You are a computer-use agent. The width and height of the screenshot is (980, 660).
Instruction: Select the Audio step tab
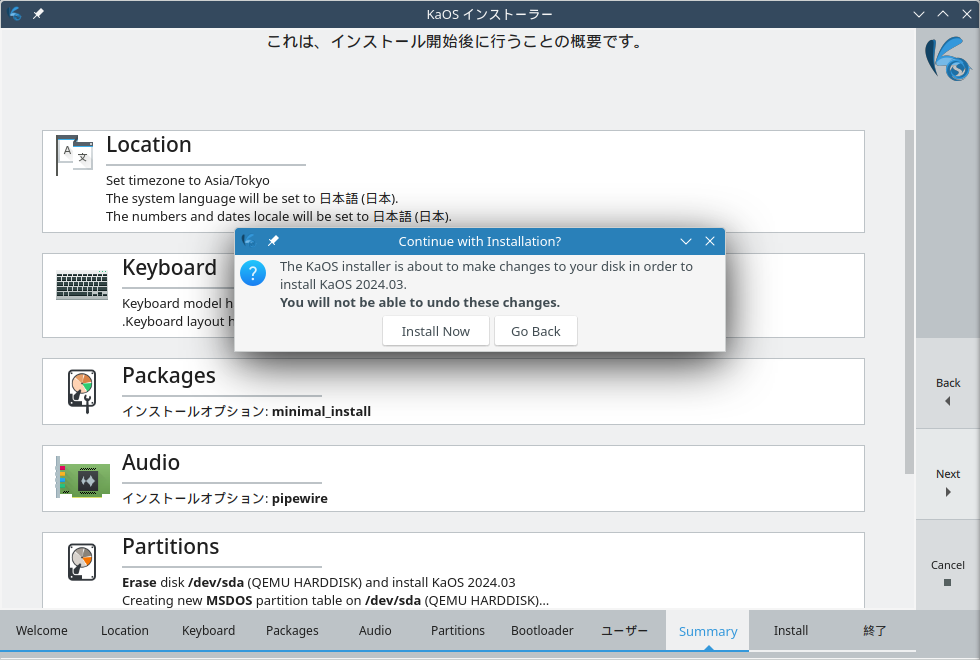click(x=375, y=631)
